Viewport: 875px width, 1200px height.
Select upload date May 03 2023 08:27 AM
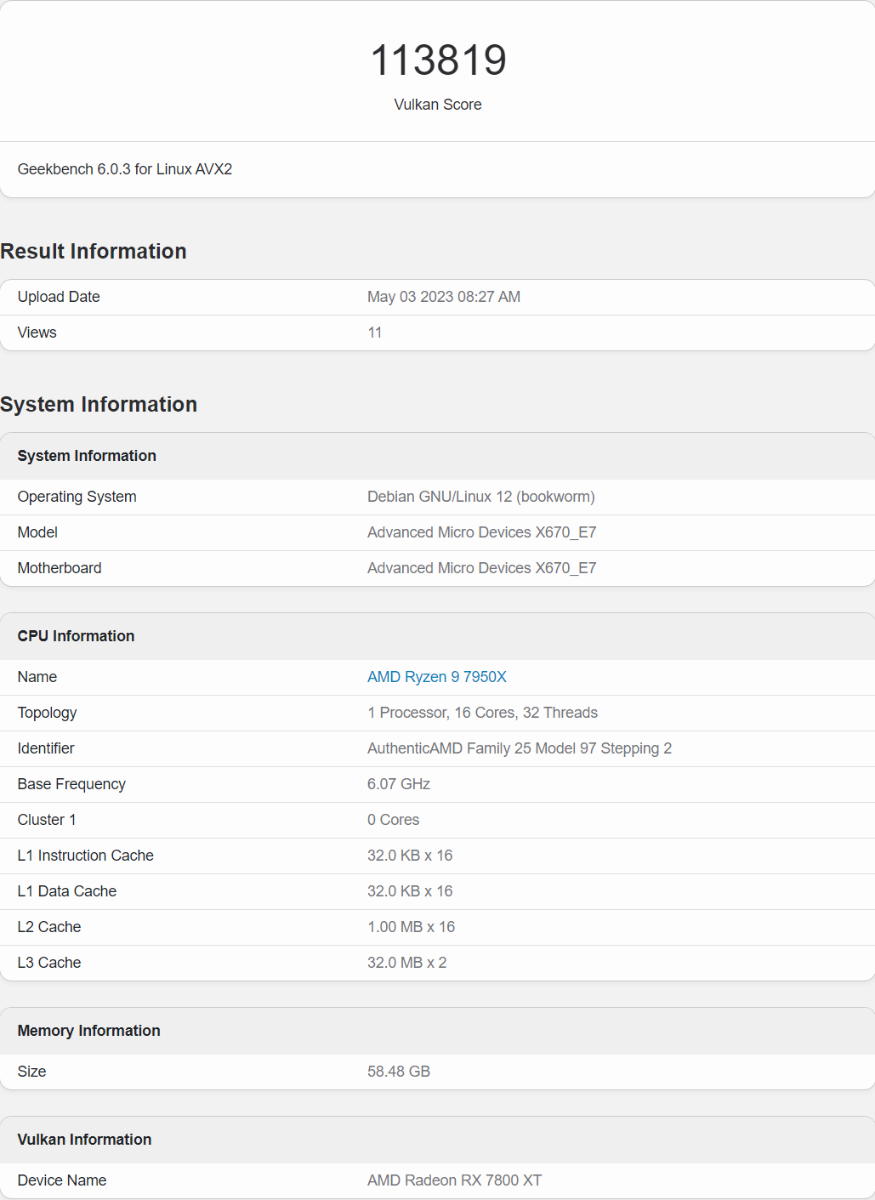point(444,297)
